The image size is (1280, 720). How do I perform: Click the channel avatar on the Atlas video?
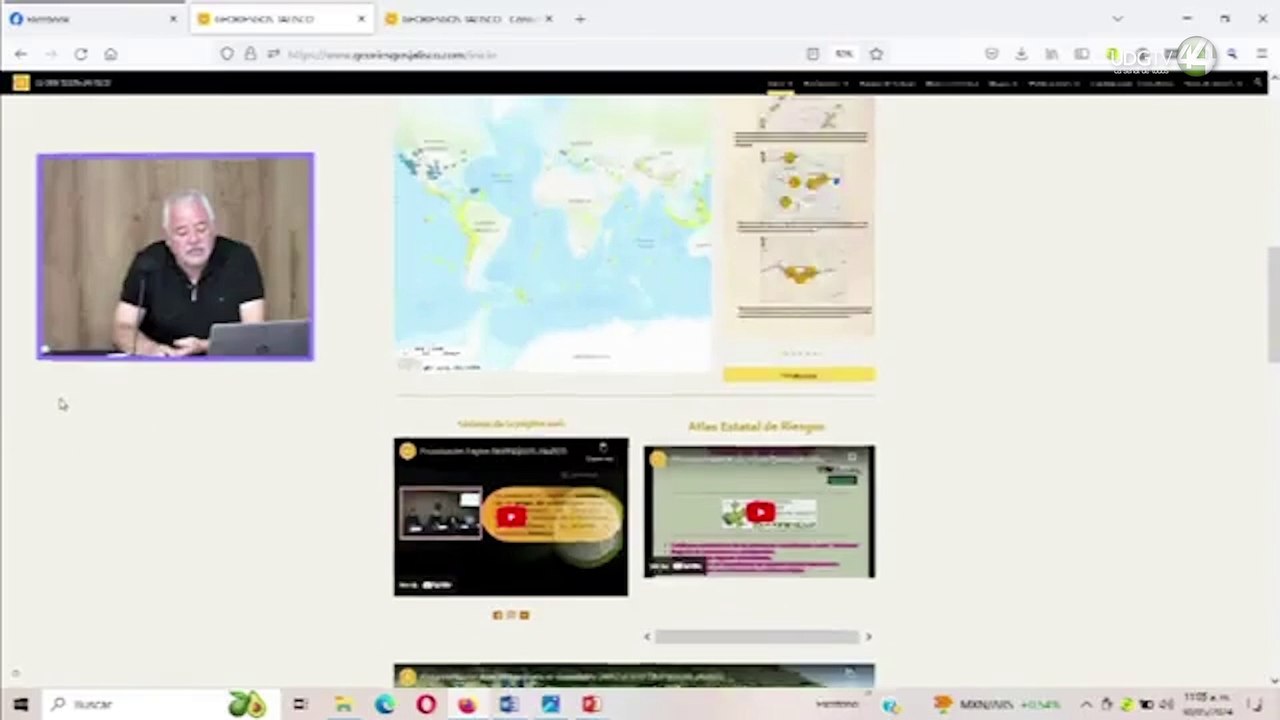pyautogui.click(x=658, y=460)
